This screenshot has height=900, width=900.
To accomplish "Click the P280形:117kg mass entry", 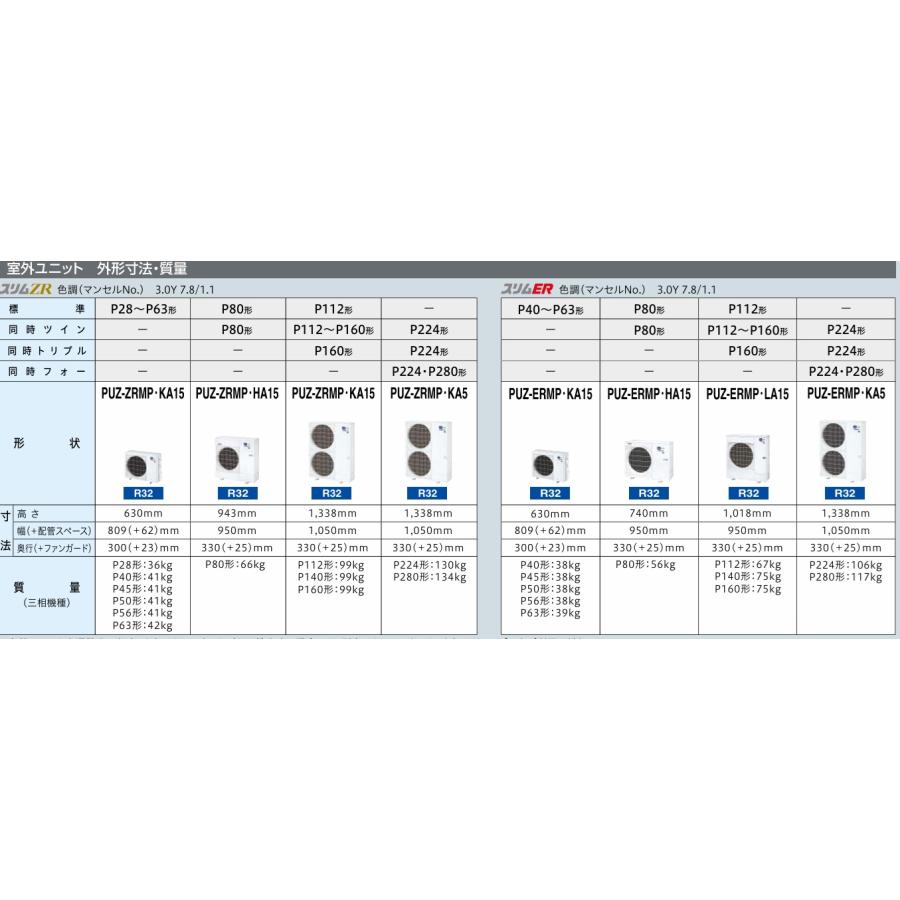I will [845, 577].
